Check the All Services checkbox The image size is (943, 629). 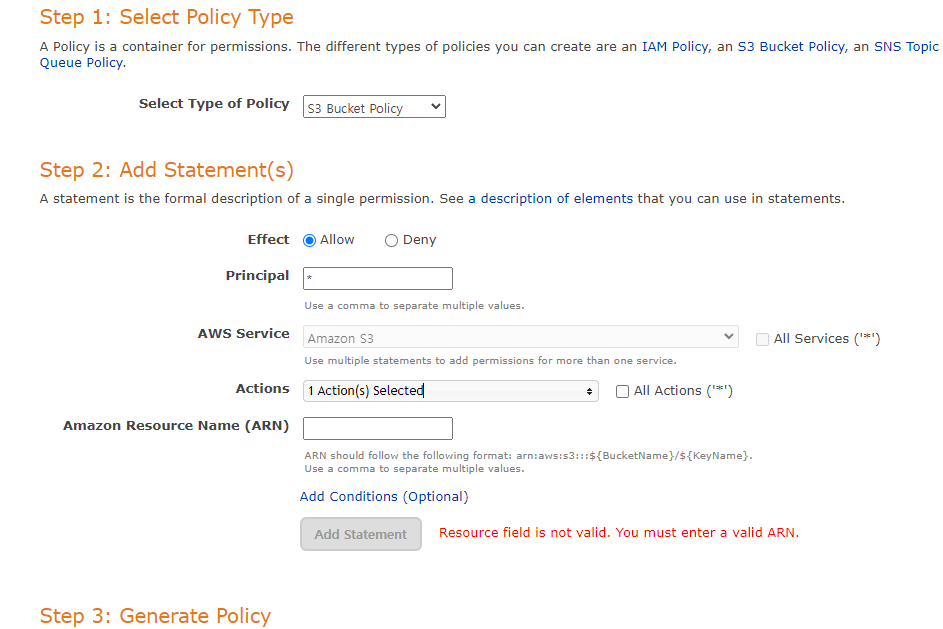click(762, 339)
